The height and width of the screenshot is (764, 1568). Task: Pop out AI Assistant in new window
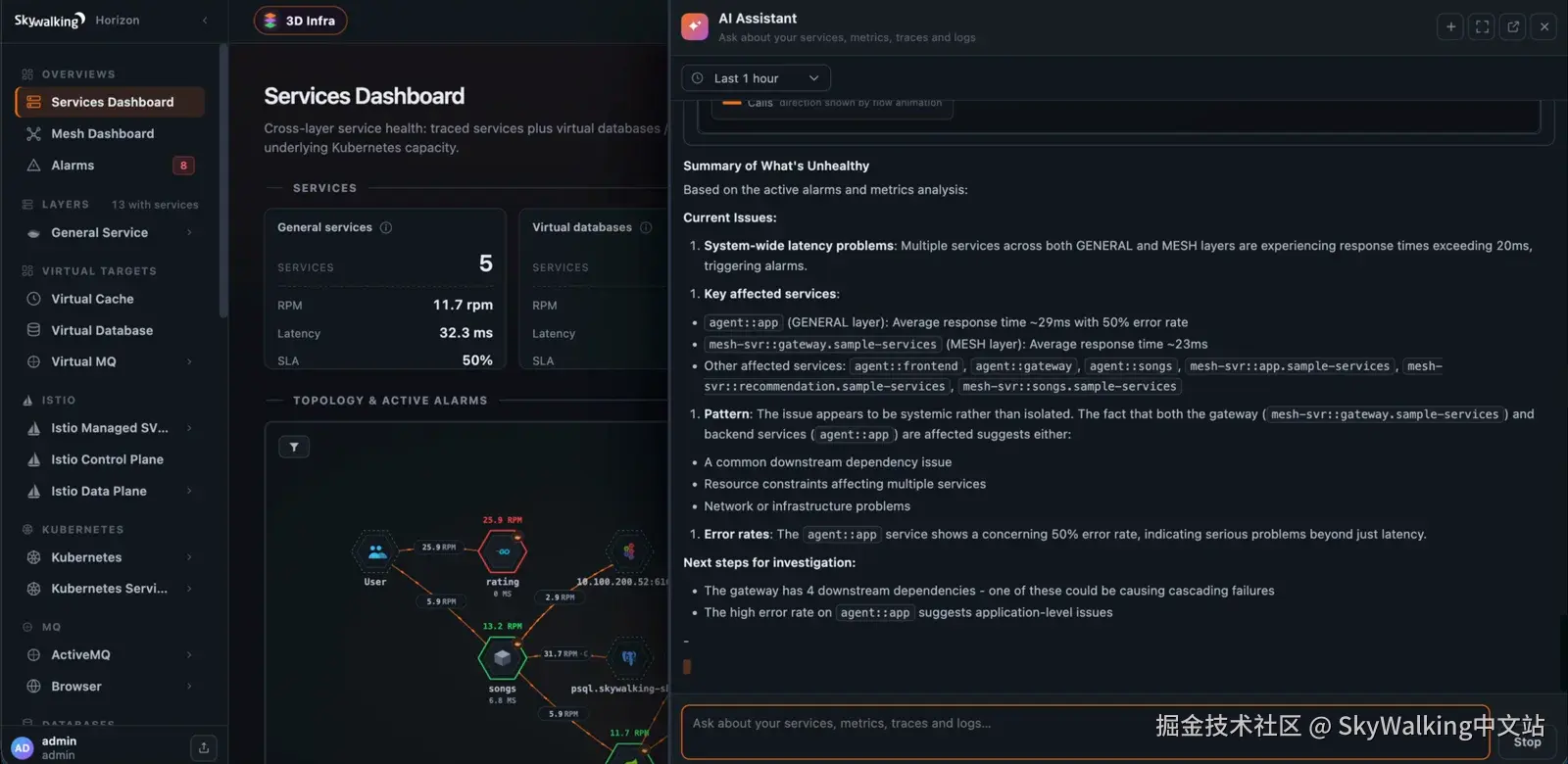1513,26
